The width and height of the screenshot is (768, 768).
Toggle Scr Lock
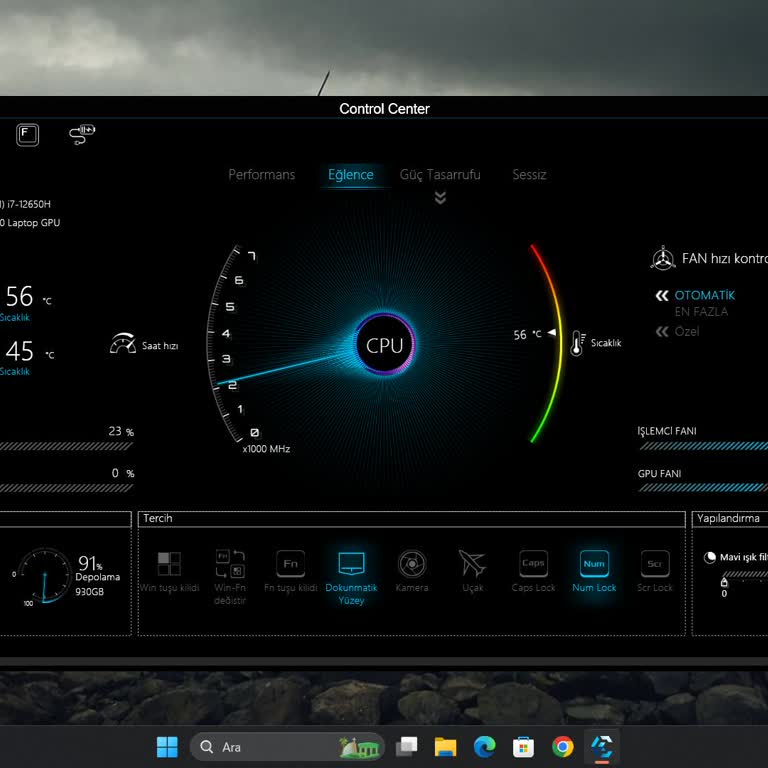pos(655,572)
